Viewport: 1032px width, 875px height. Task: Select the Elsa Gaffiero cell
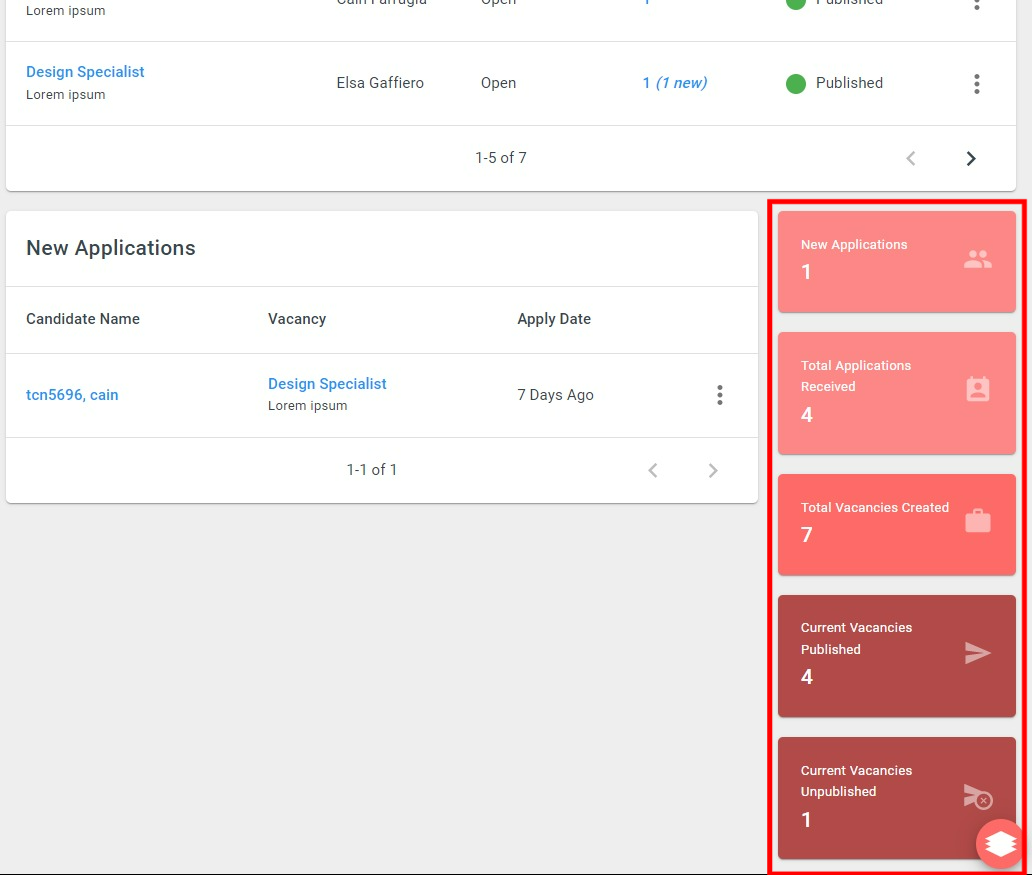380,83
